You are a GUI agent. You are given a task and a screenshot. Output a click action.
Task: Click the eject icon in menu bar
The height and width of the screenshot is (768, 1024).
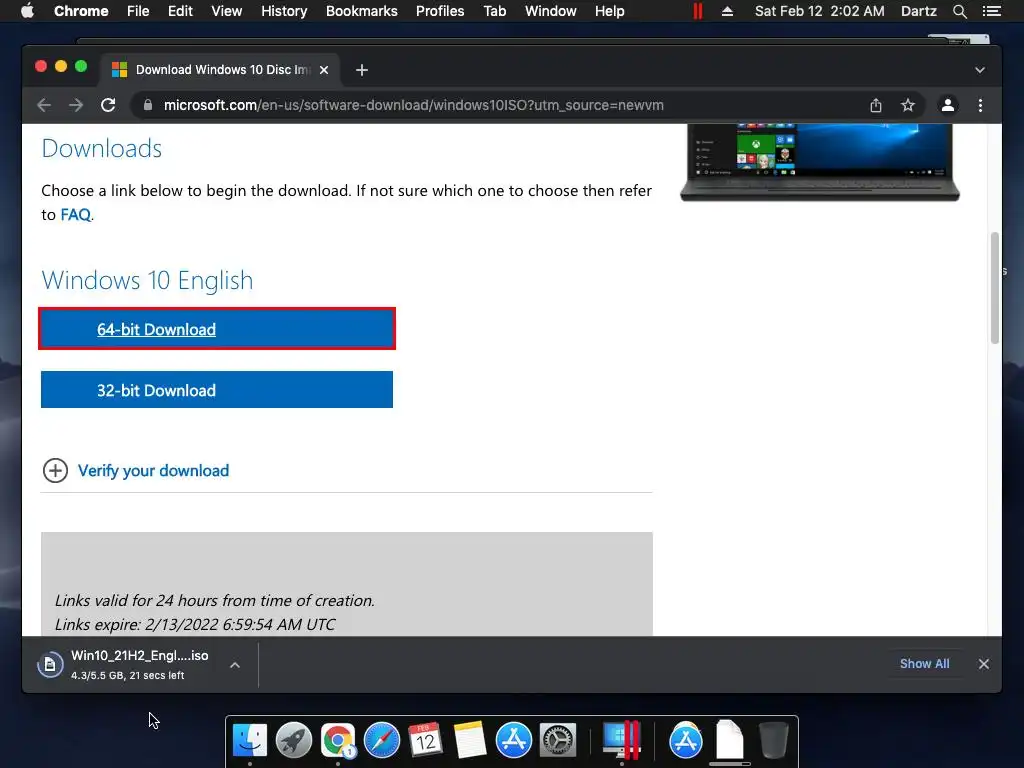point(727,11)
